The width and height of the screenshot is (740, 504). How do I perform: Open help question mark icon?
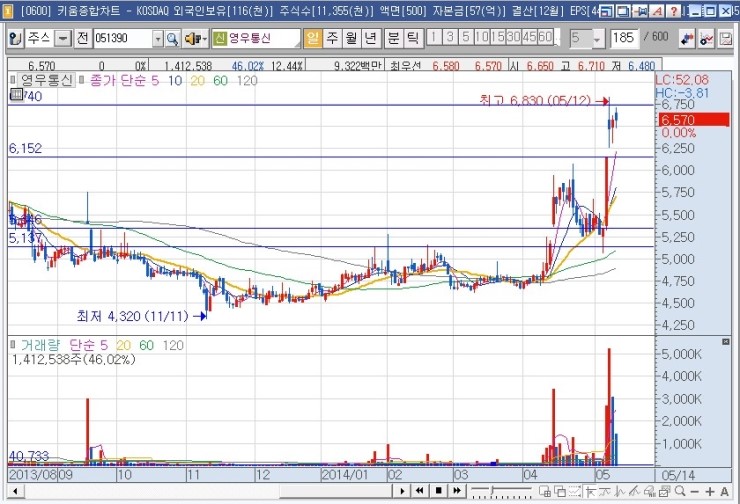[674, 11]
